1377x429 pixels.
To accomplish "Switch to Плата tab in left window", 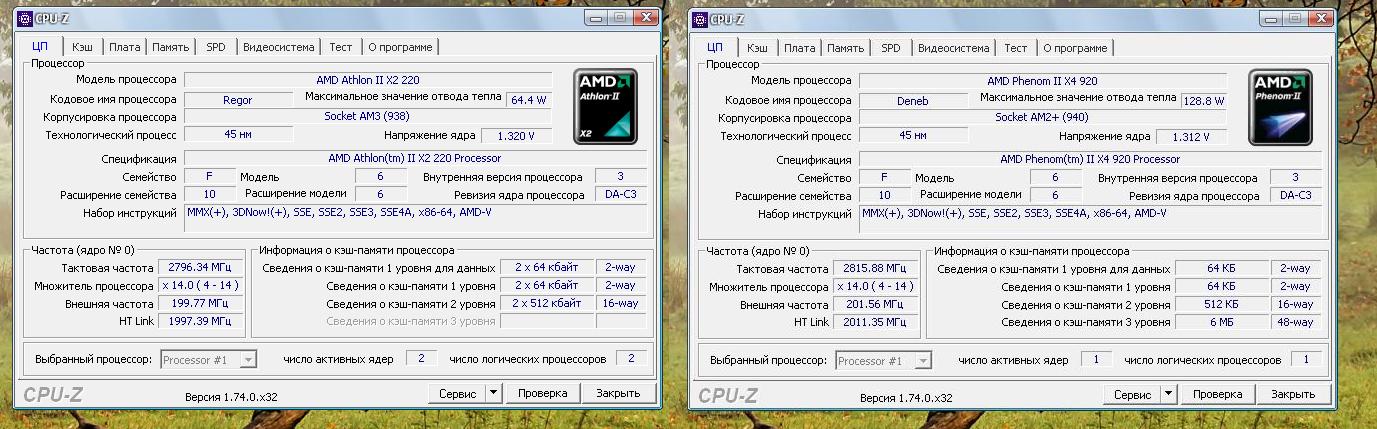I will pyautogui.click(x=124, y=47).
